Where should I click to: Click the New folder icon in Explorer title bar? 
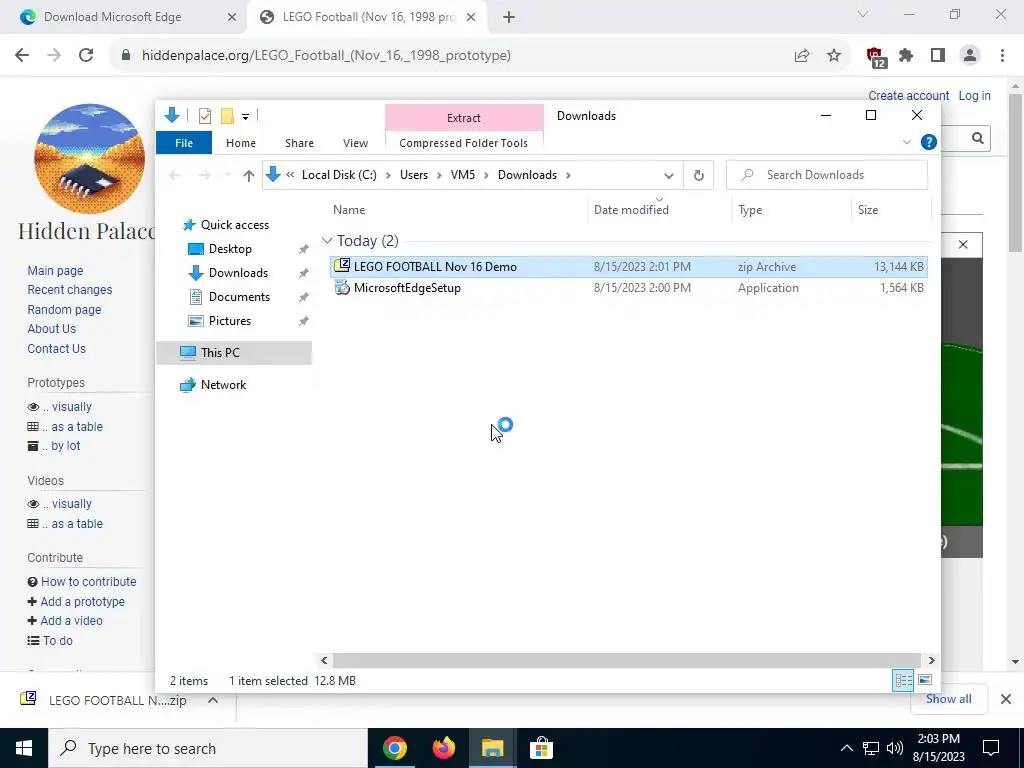point(227,116)
